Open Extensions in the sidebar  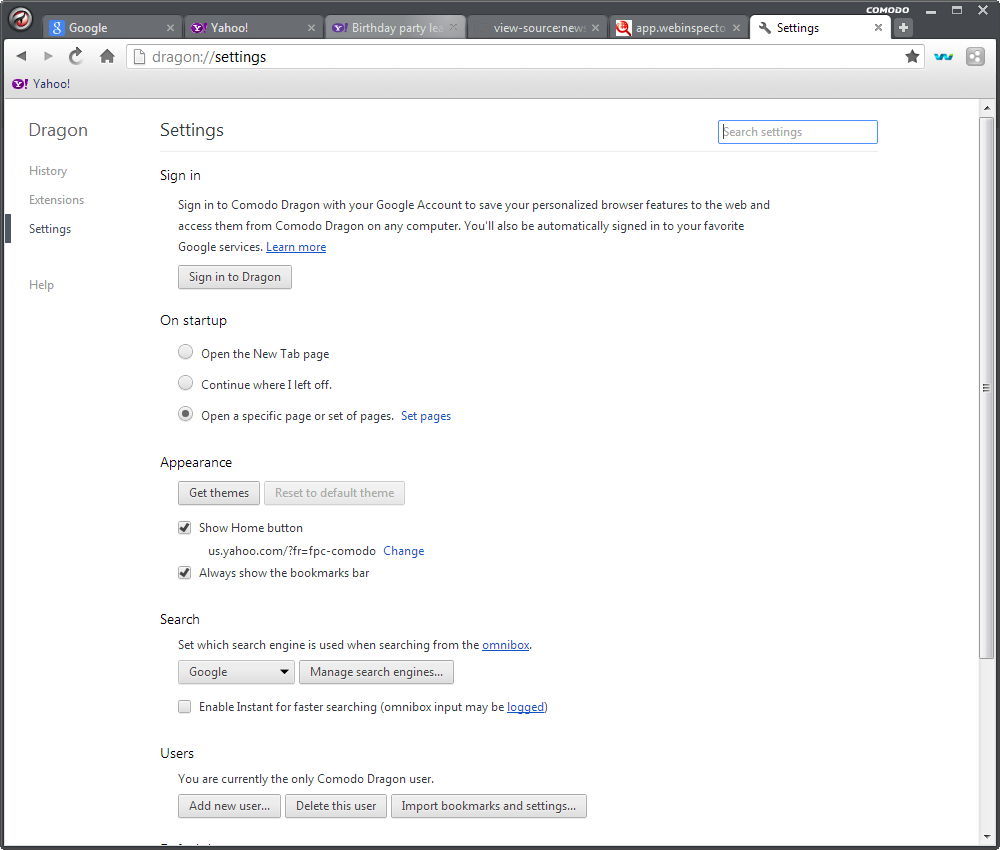(56, 199)
